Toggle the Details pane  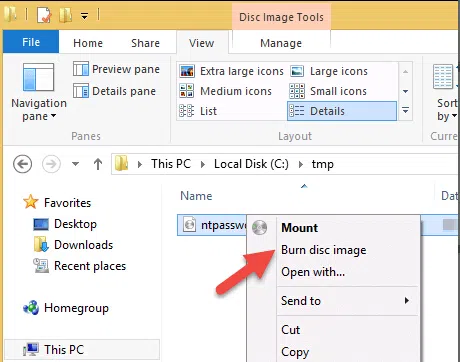click(x=114, y=91)
